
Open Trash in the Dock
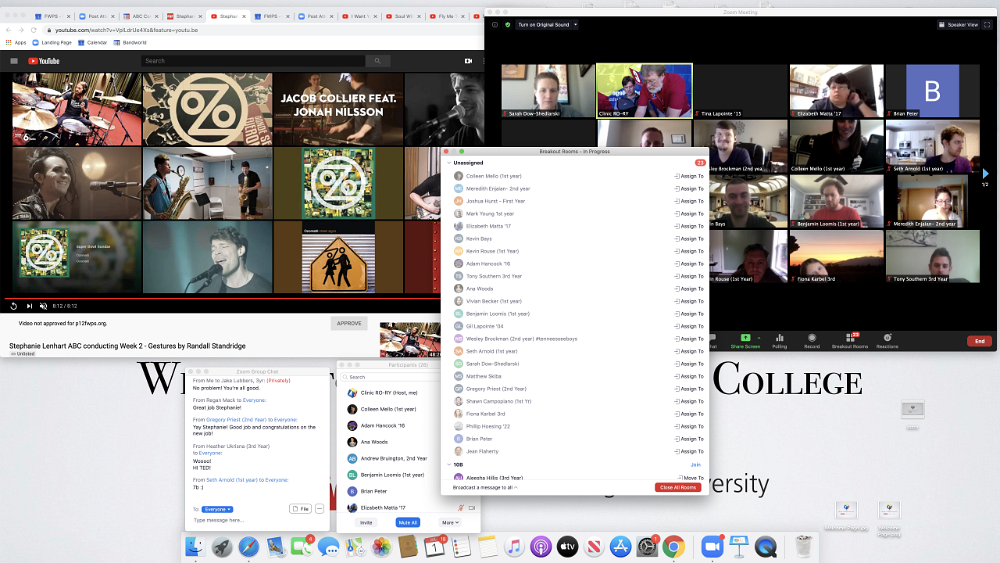point(804,546)
